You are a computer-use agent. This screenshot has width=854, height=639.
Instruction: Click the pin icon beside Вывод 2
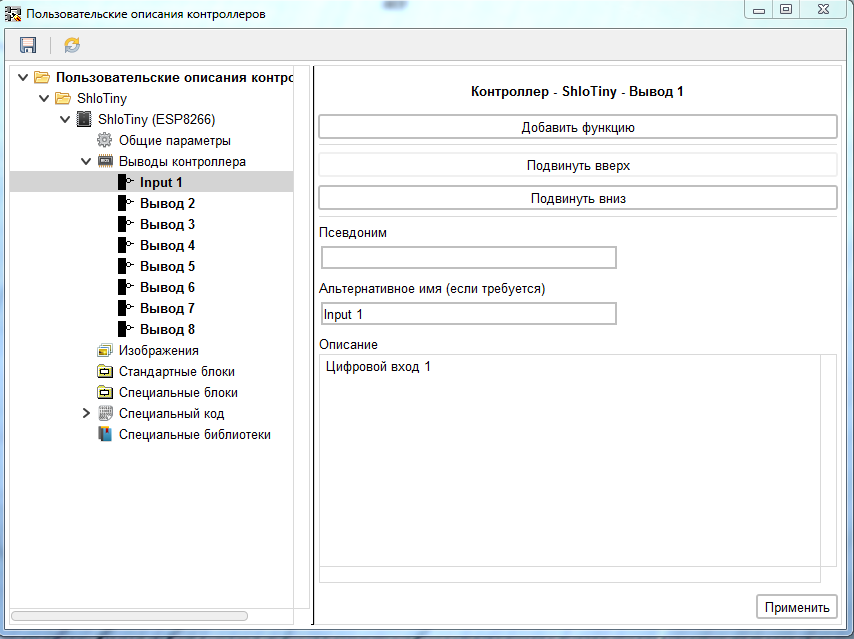click(126, 203)
